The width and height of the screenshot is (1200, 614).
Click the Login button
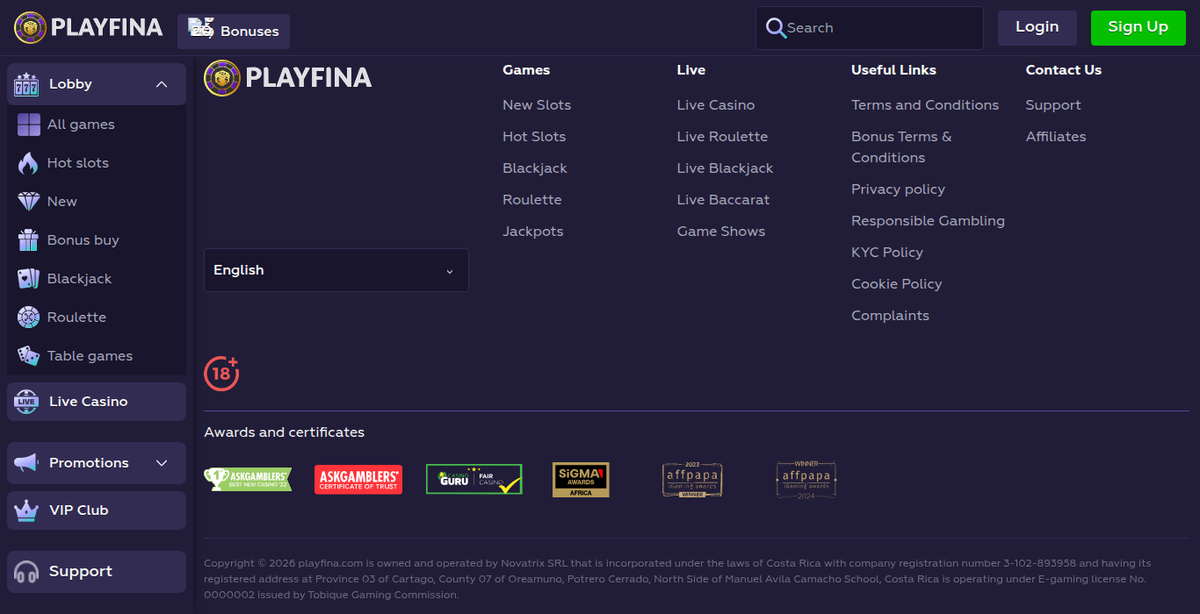pyautogui.click(x=1037, y=28)
